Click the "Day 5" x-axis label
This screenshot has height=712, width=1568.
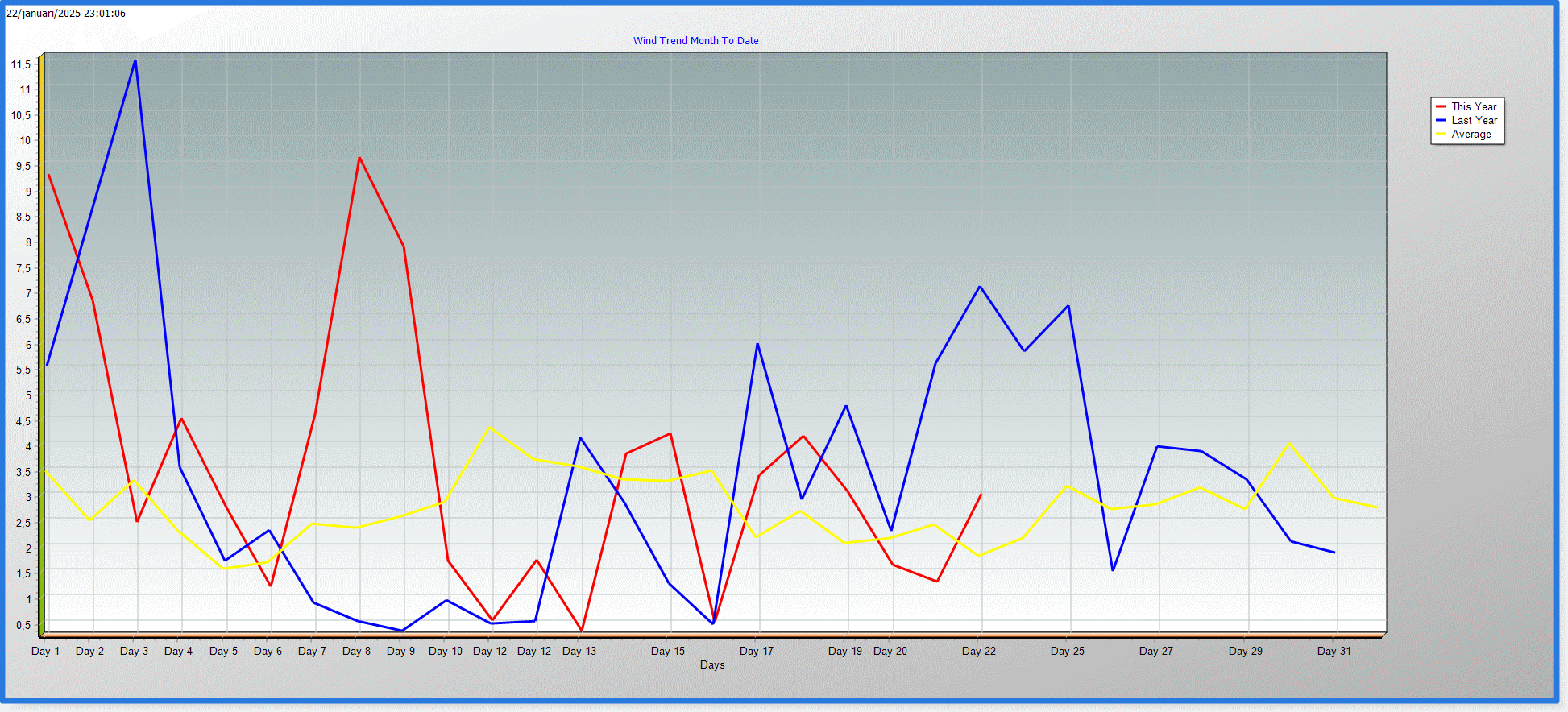pos(223,651)
